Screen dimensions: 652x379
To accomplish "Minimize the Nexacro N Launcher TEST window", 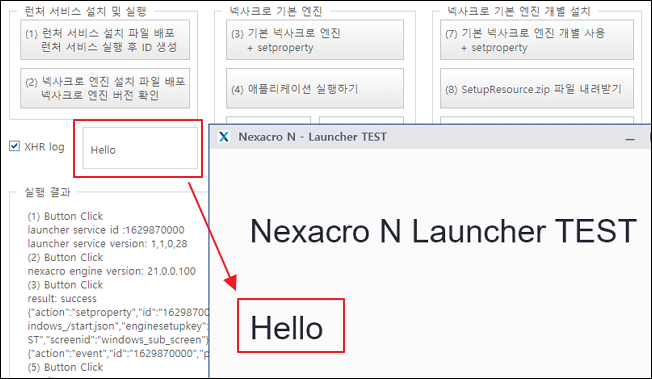I will click(x=630, y=139).
